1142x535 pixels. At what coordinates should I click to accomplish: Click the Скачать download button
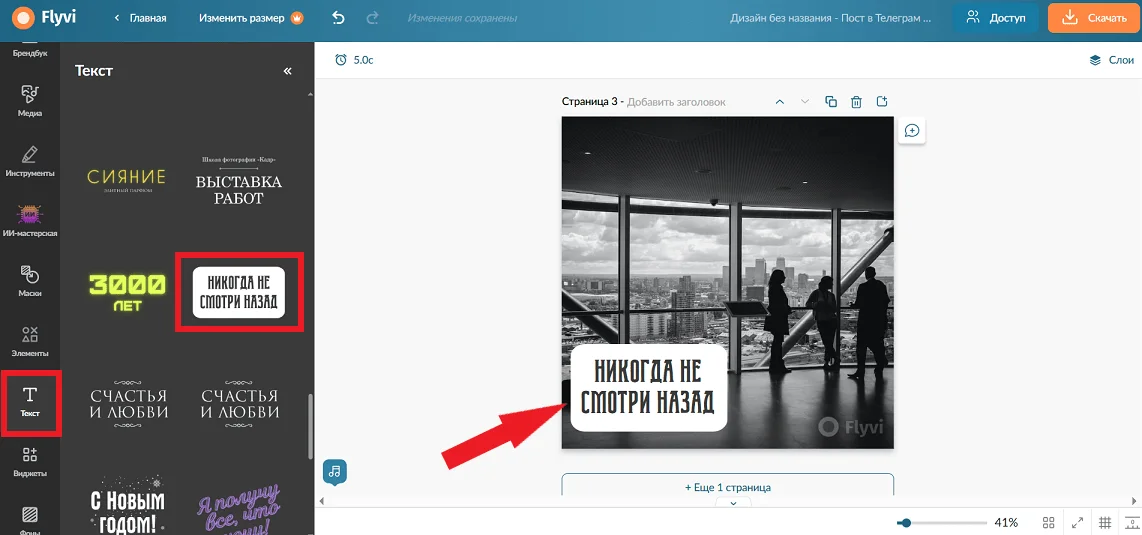[x=1095, y=18]
